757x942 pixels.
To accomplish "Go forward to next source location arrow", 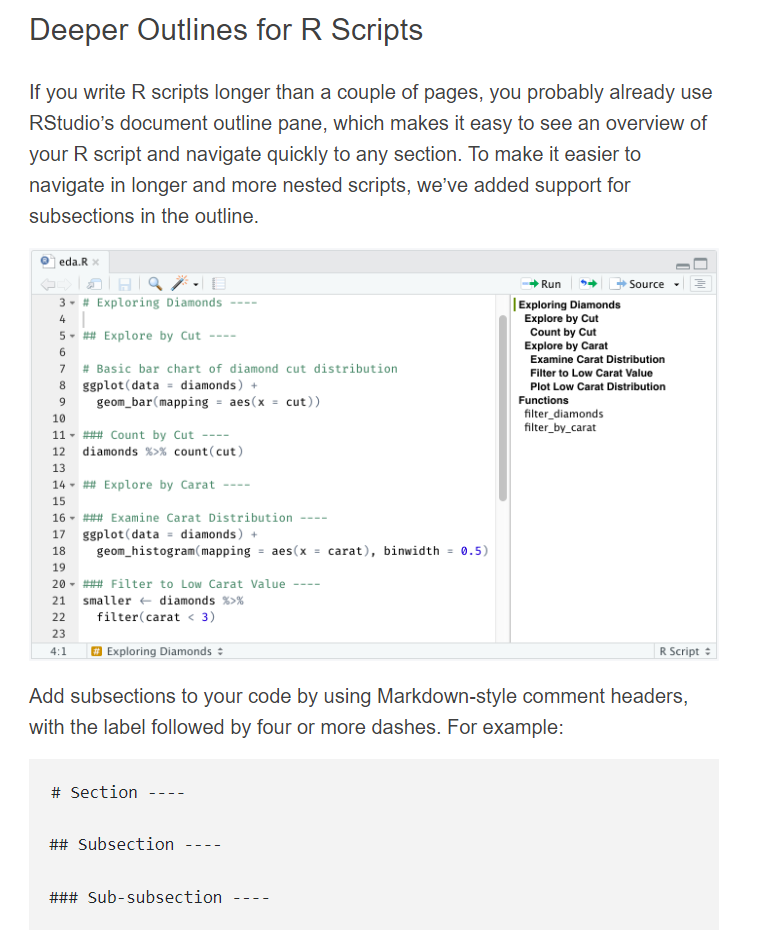I will (64, 284).
